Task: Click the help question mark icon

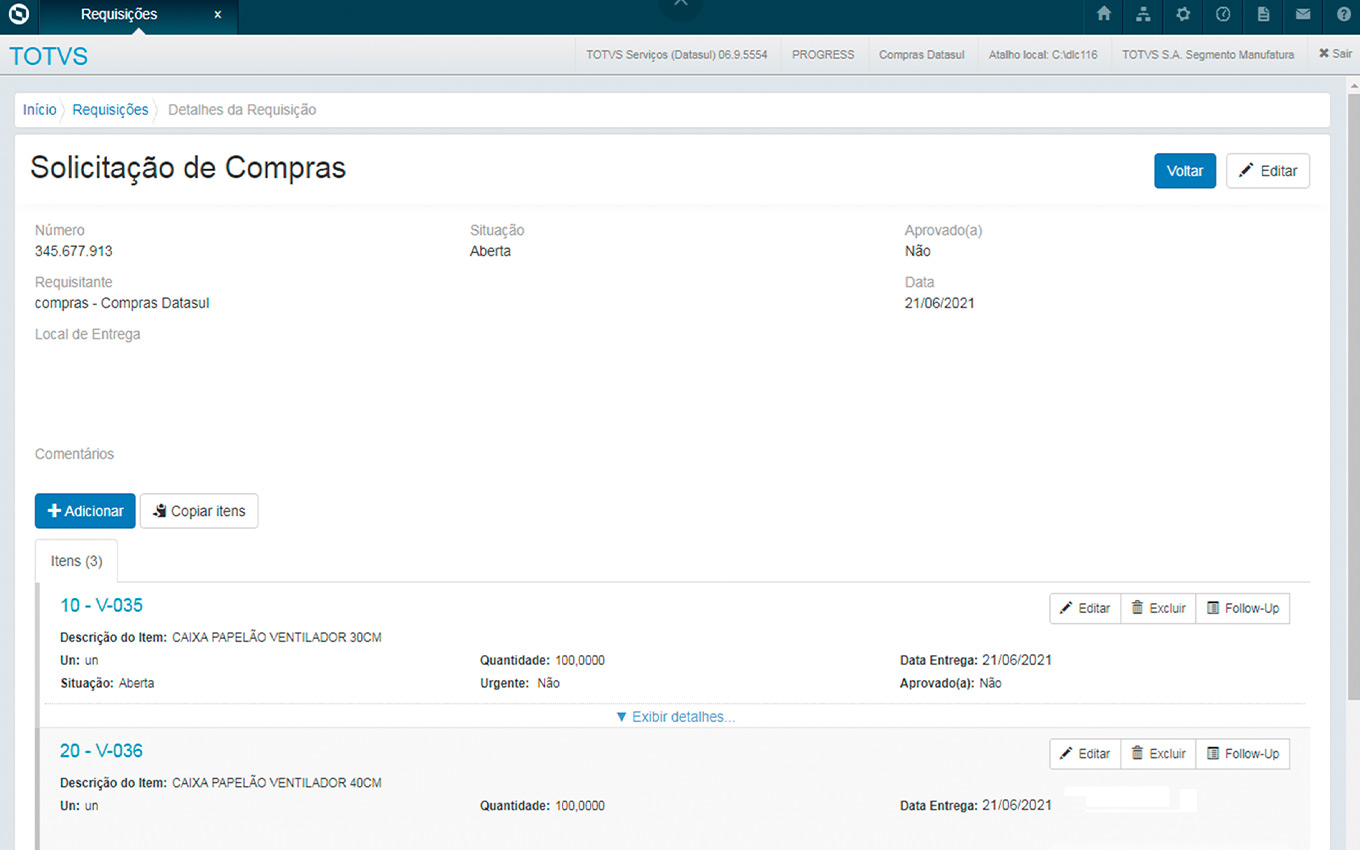Action: [x=1342, y=15]
